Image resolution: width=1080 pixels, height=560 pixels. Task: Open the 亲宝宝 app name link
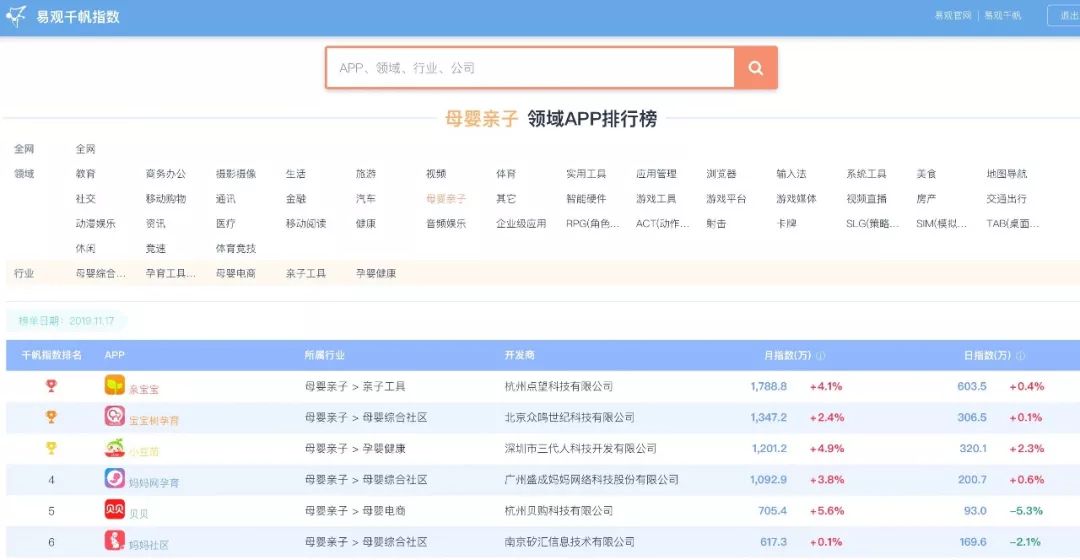143,389
